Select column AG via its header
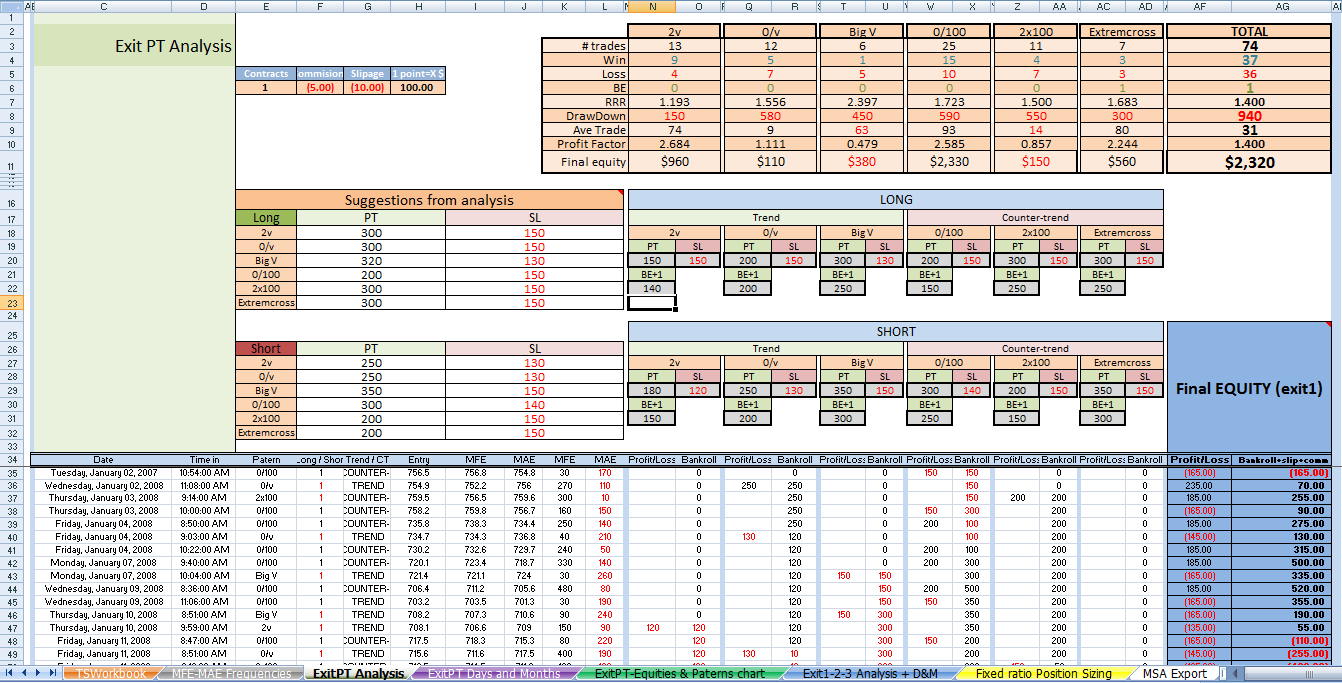Image resolution: width=1342 pixels, height=683 pixels. pos(1282,6)
